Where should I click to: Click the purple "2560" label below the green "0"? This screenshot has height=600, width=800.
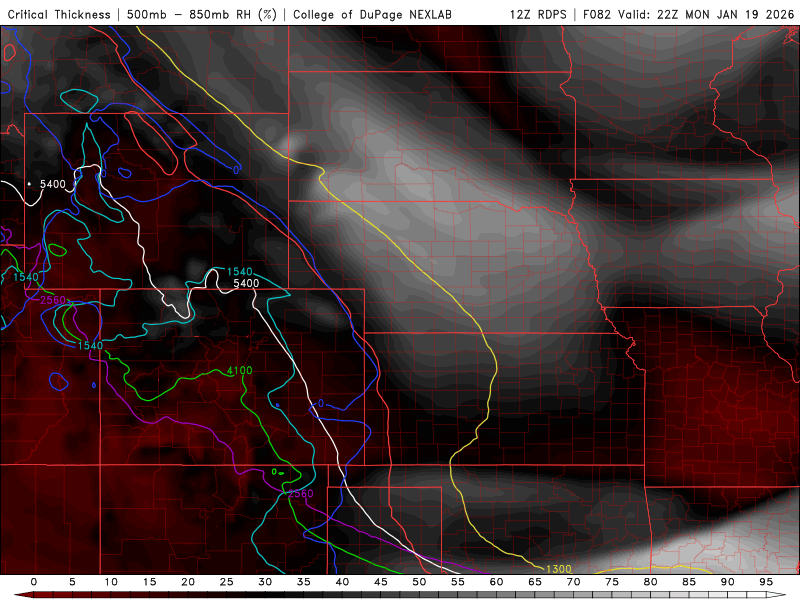tap(301, 493)
